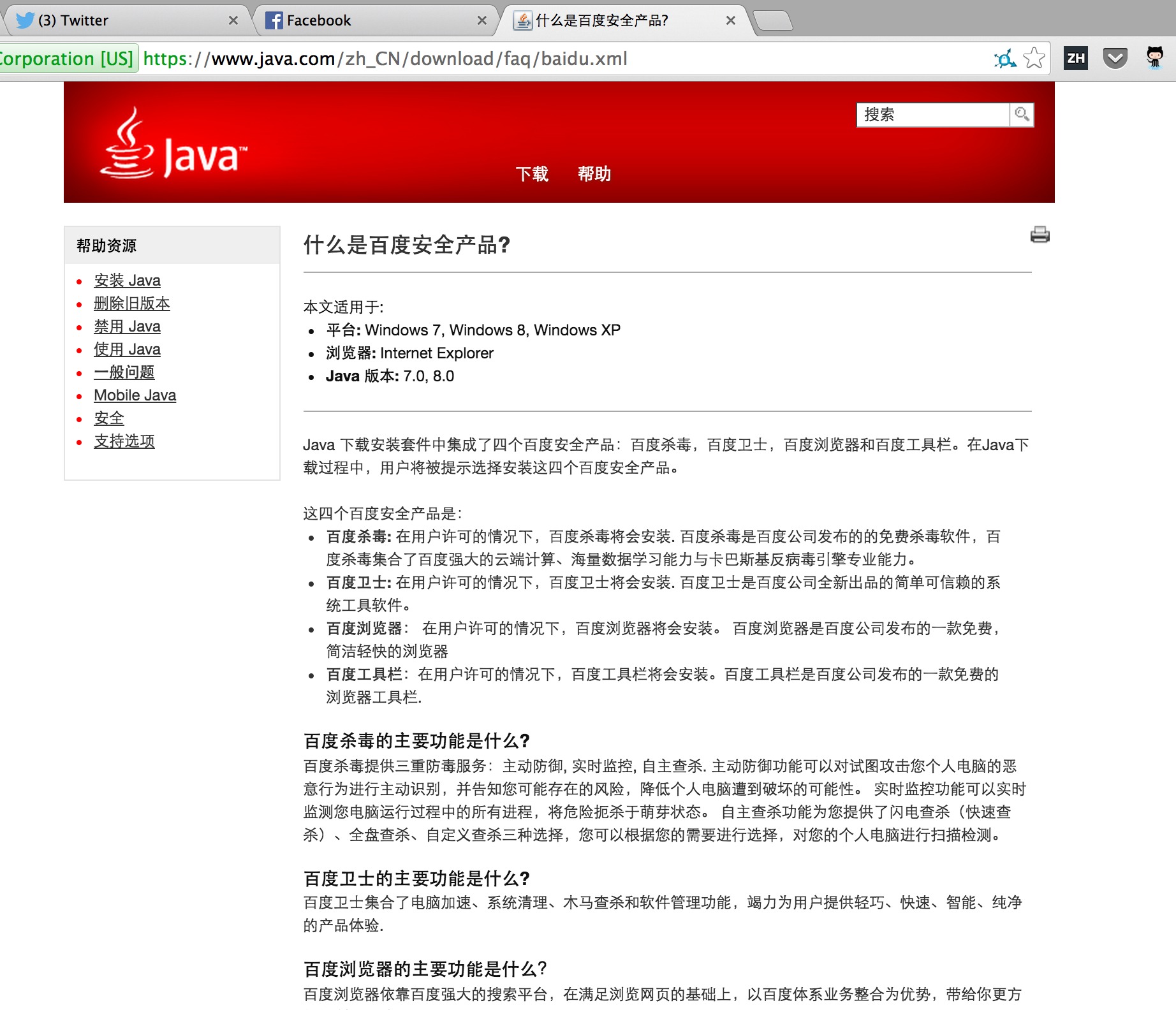Viewport: 1176px width, 1010px height.
Task: Open the 删除旧版本 sidebar link
Action: (132, 304)
